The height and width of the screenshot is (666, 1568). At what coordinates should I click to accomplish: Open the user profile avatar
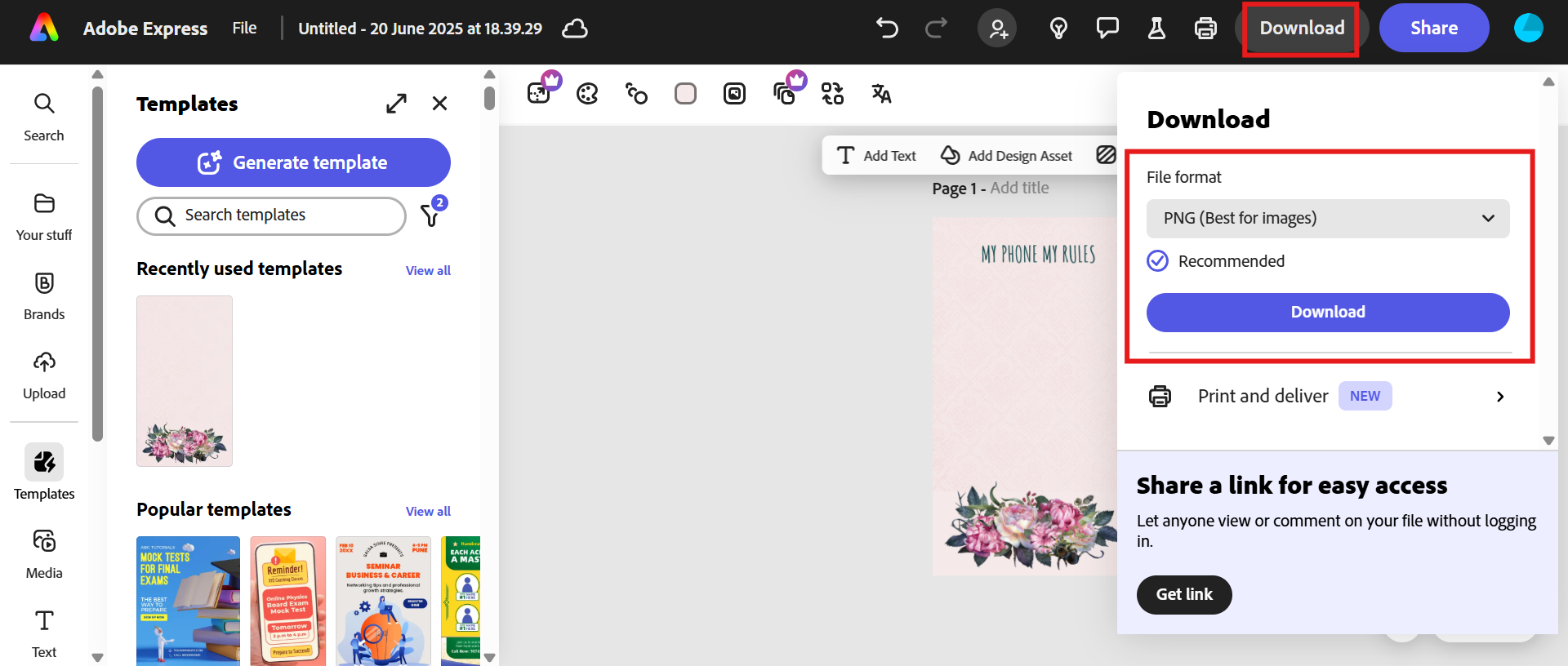coord(1528,28)
